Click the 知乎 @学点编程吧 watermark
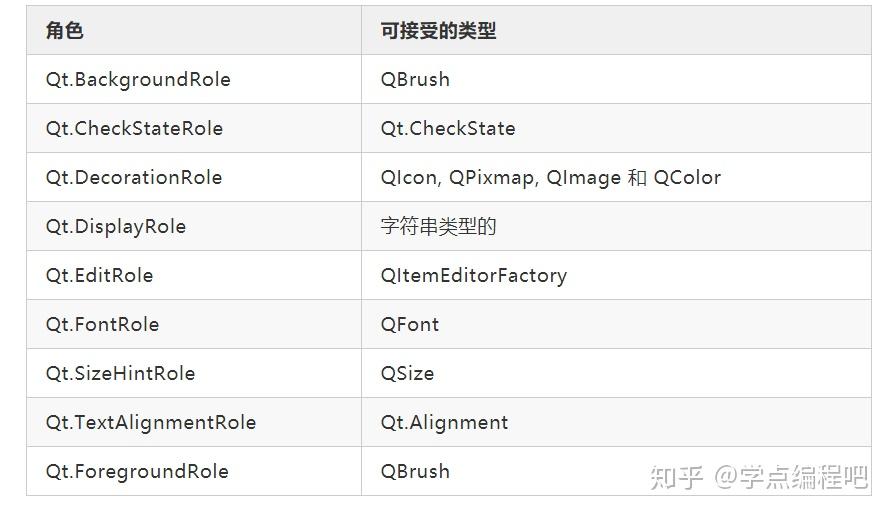Screen dimensions: 891x514 [x=759, y=477]
